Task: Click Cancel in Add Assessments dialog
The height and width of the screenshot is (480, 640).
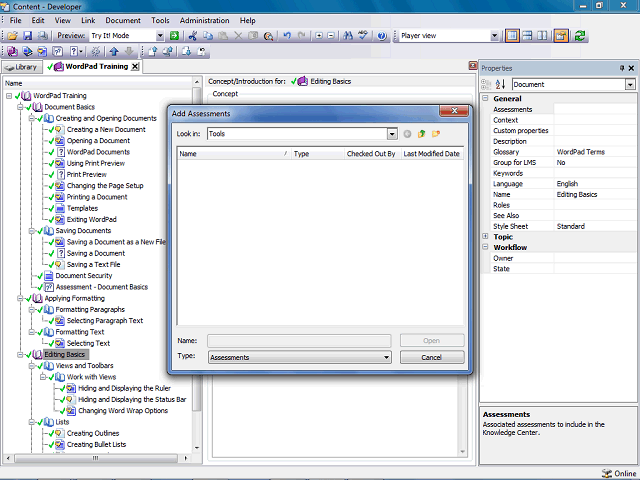Action: click(432, 357)
